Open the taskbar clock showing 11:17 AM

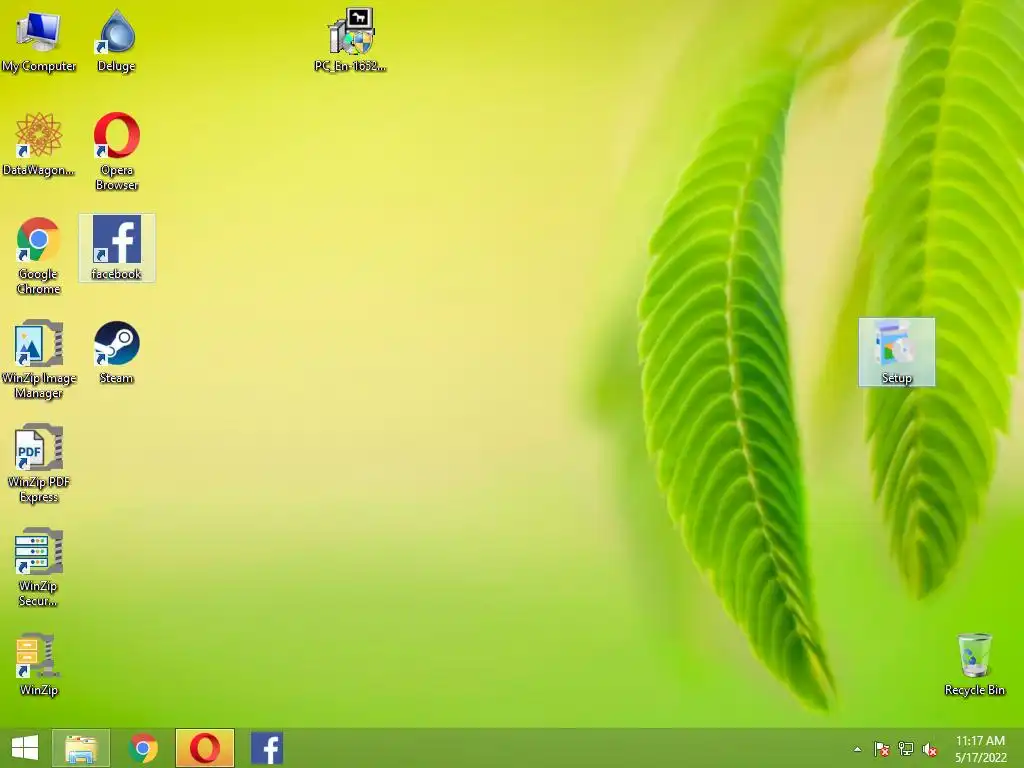pyautogui.click(x=980, y=749)
